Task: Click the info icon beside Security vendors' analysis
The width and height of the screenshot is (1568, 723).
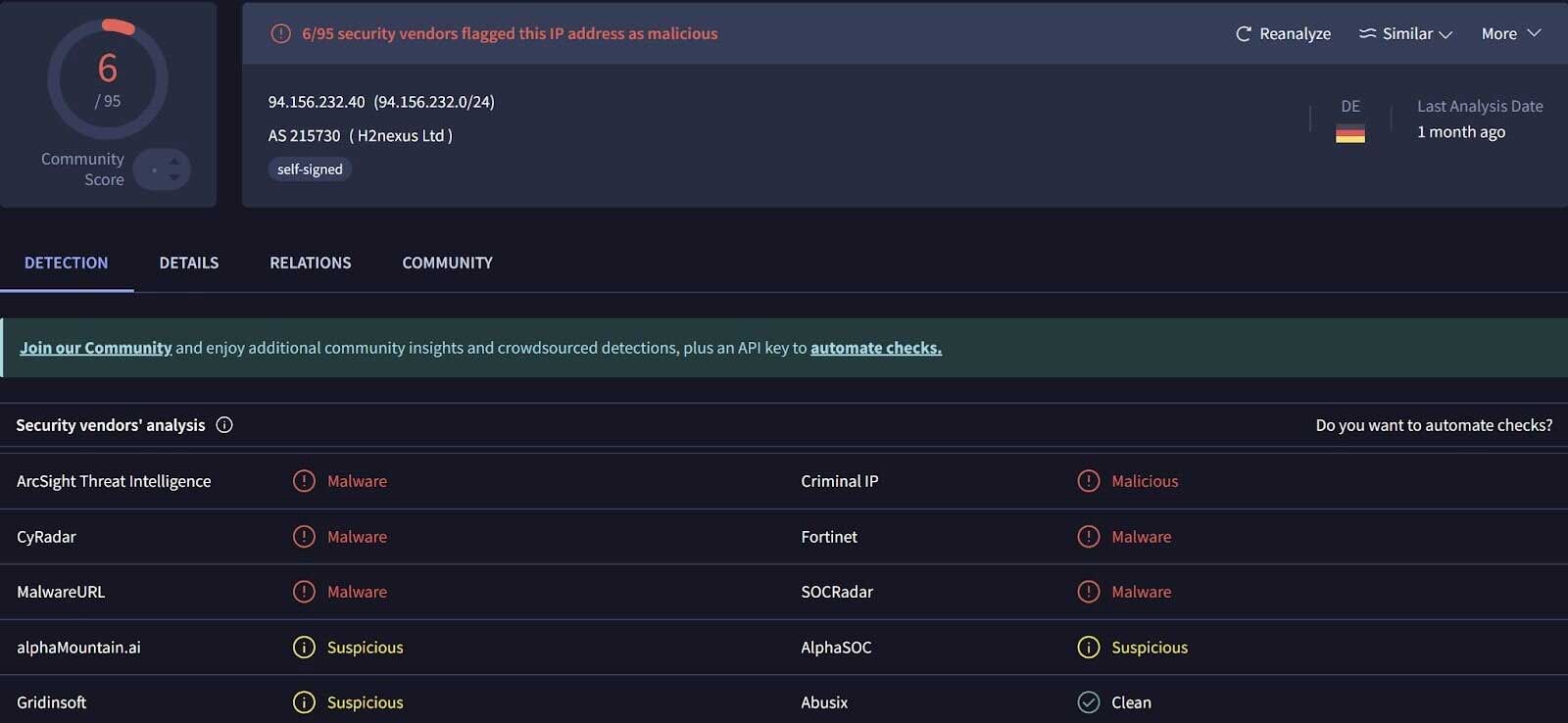Action: point(223,425)
